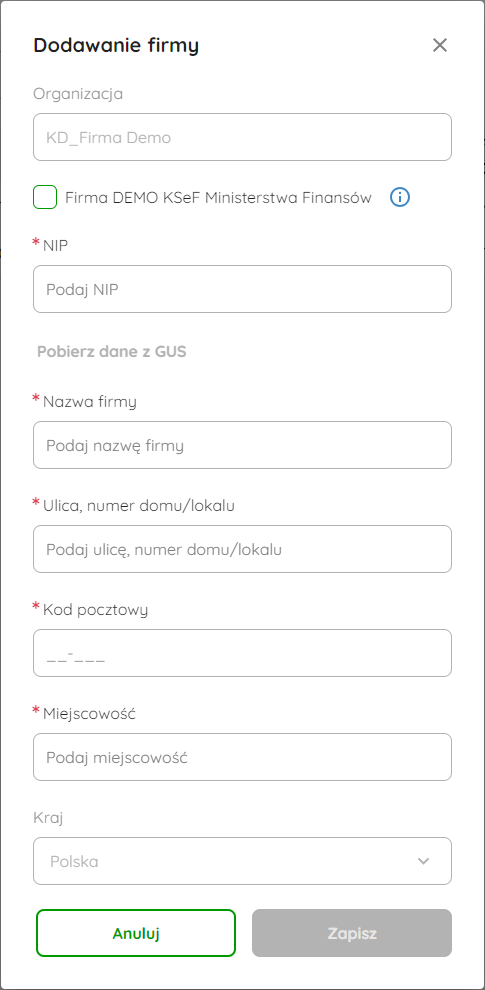The height and width of the screenshot is (990, 485).
Task: Click the Organizacja field with KD_Firma Demo
Action: (x=242, y=137)
